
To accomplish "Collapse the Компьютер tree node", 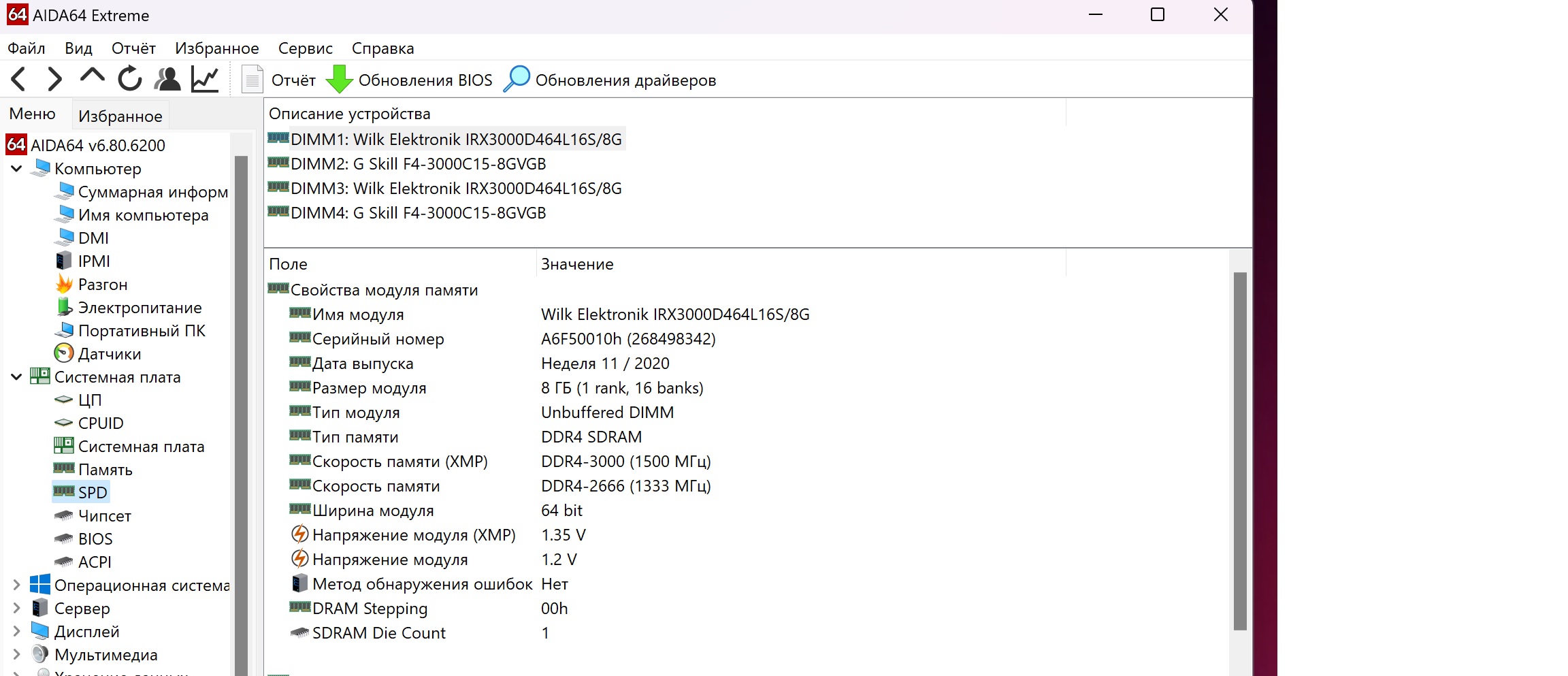I will tap(16, 168).
